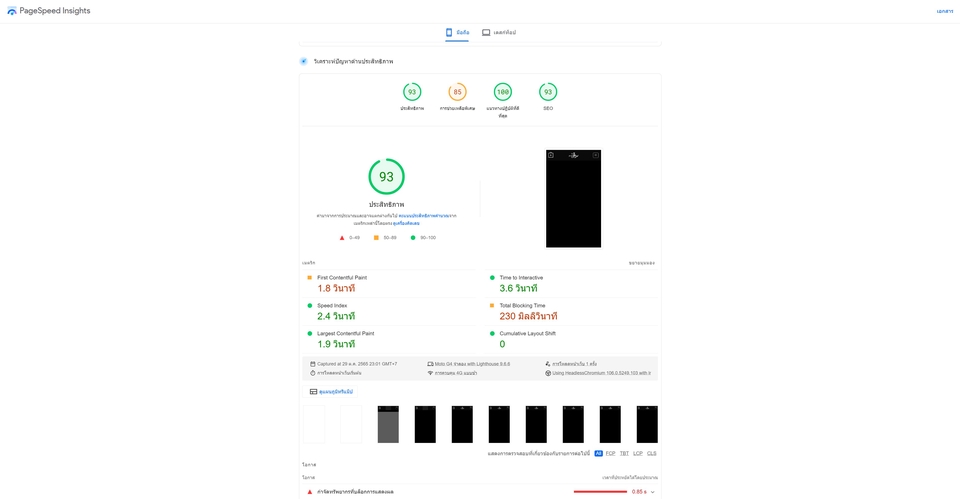Open the performance score calculation link
This screenshot has width=960, height=499.
(x=423, y=216)
